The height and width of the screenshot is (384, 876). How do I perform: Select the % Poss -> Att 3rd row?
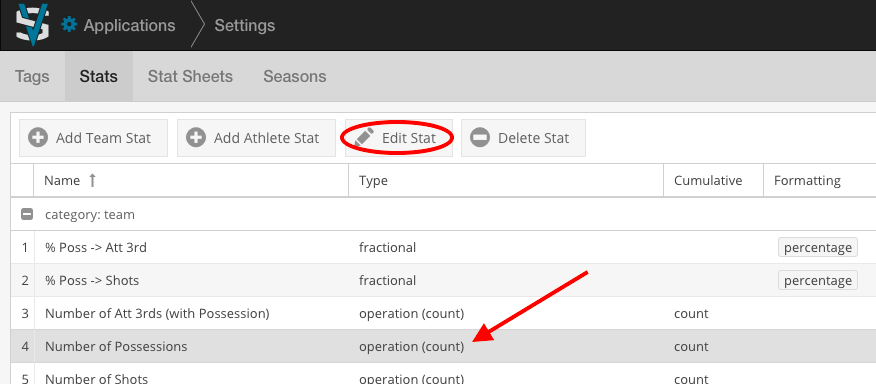[443, 247]
